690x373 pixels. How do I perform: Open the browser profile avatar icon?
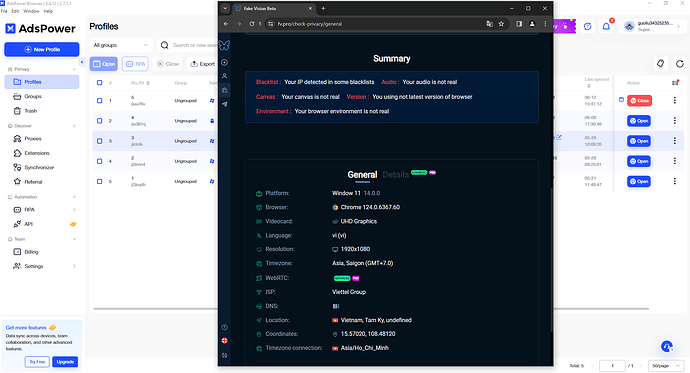pos(532,24)
